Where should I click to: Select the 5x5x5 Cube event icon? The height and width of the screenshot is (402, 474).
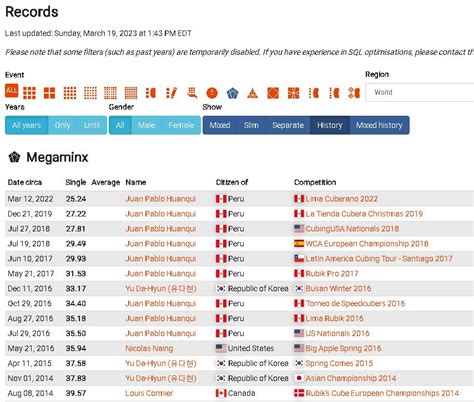(90, 93)
